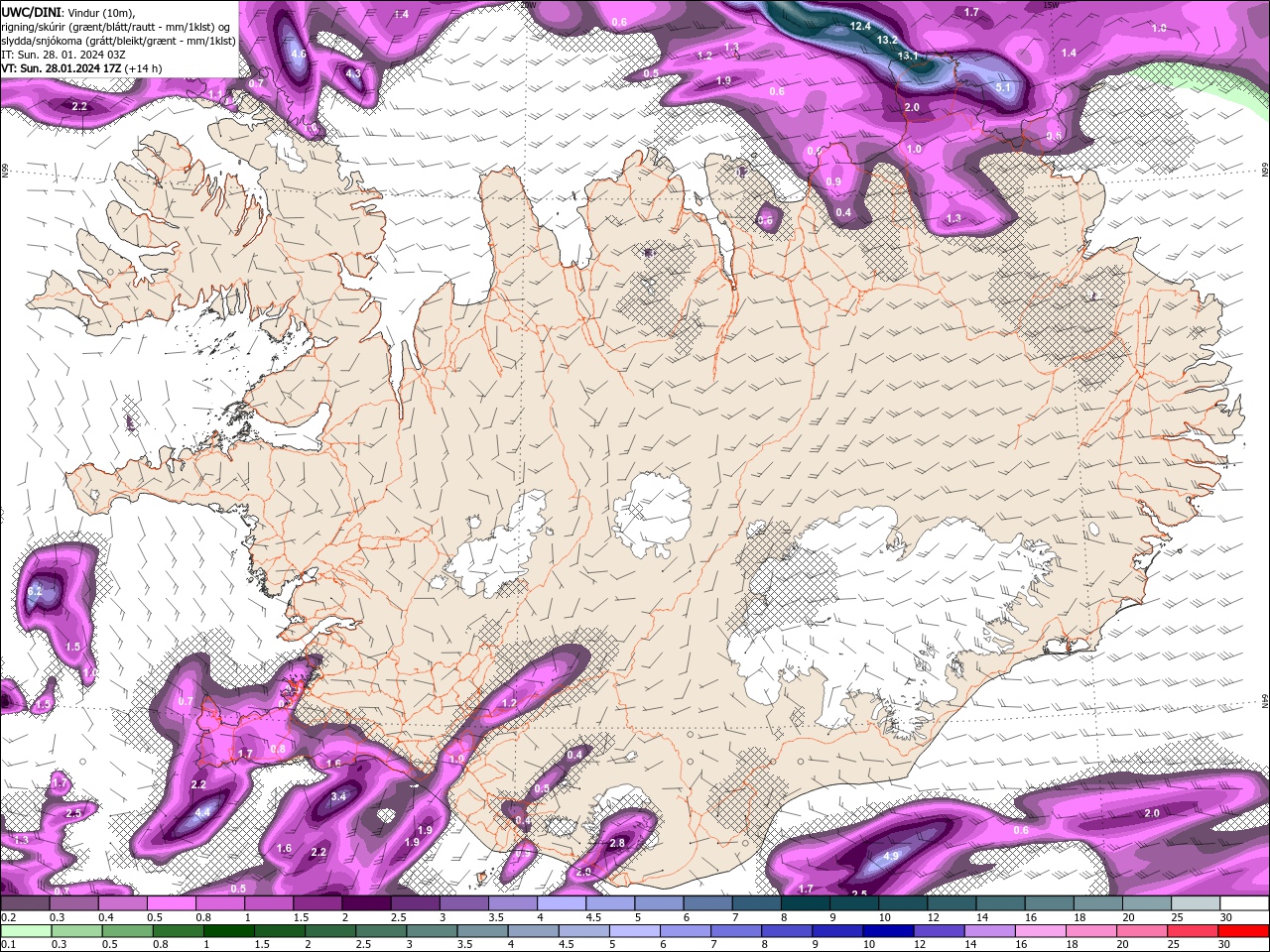
Task: Click the 3.4 value south of Reykjanes
Action: pos(338,796)
